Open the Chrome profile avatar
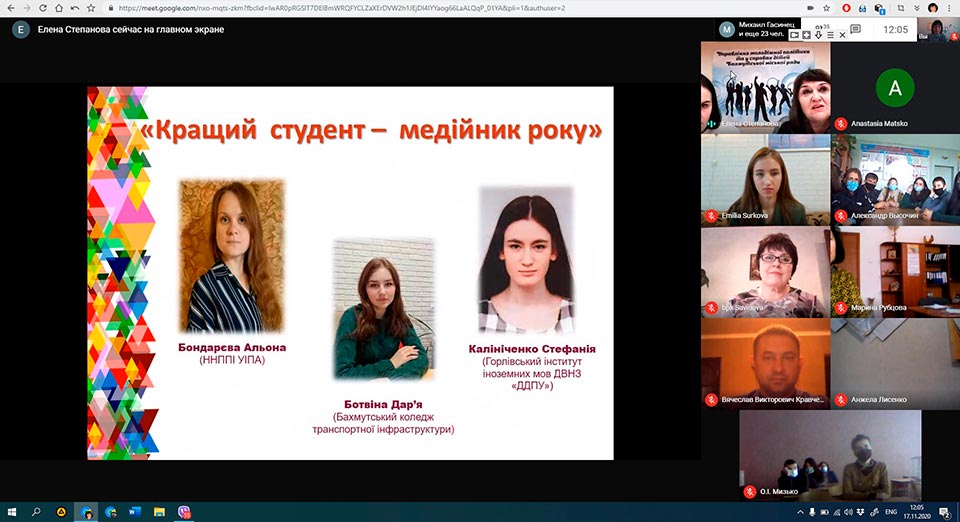Viewport: 960px width, 522px height. coord(932,8)
